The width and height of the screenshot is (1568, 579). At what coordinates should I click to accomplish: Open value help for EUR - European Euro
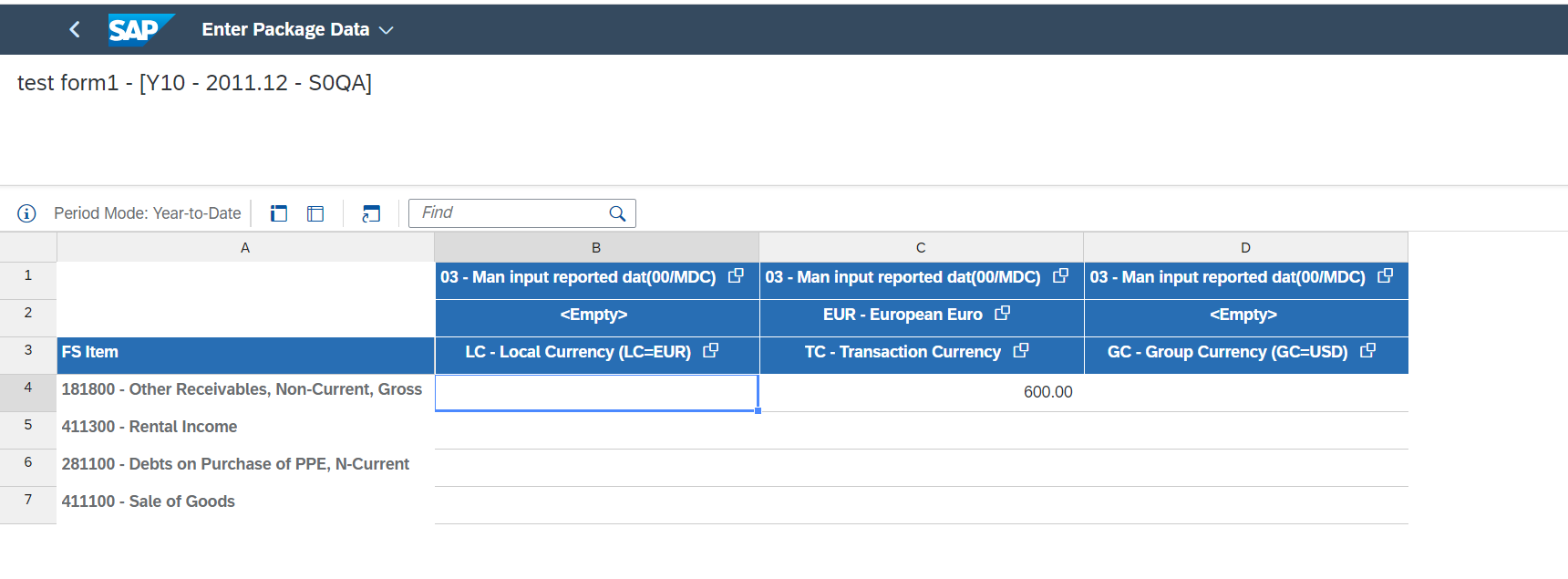click(x=1002, y=314)
